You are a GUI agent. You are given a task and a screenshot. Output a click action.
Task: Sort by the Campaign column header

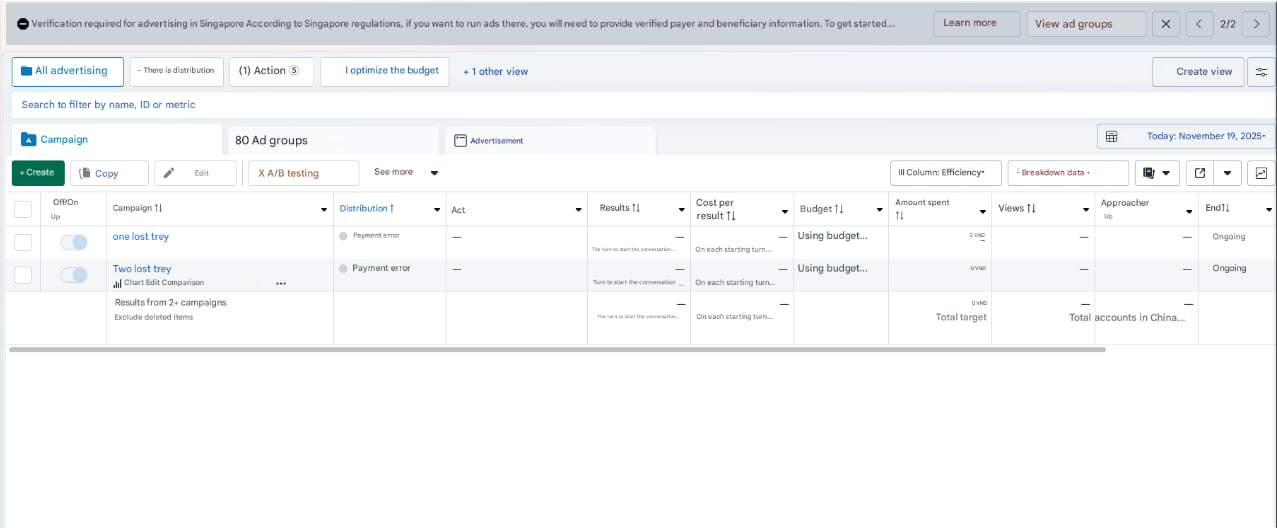pyautogui.click(x=138, y=208)
